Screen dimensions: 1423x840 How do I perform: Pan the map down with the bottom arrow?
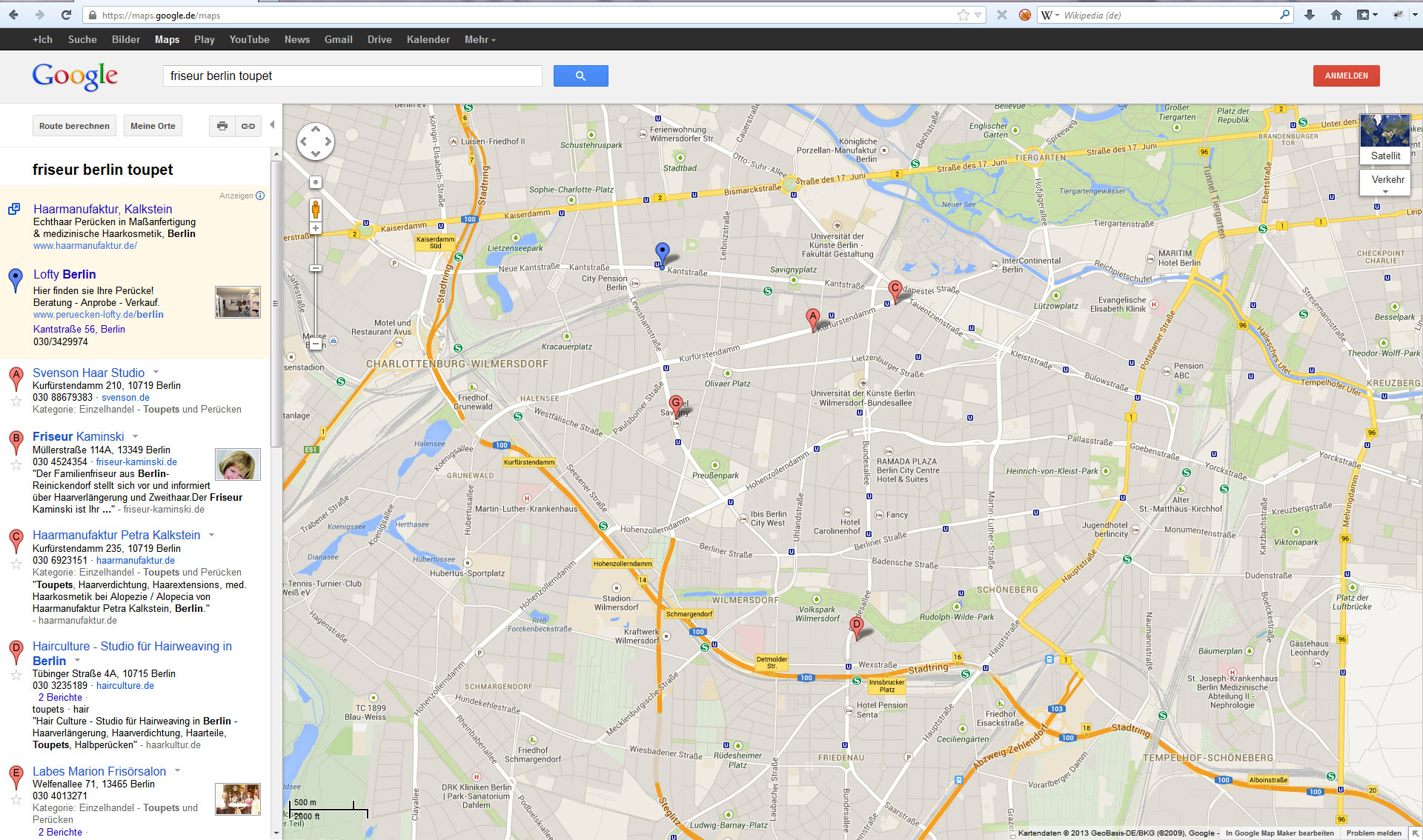(x=316, y=154)
